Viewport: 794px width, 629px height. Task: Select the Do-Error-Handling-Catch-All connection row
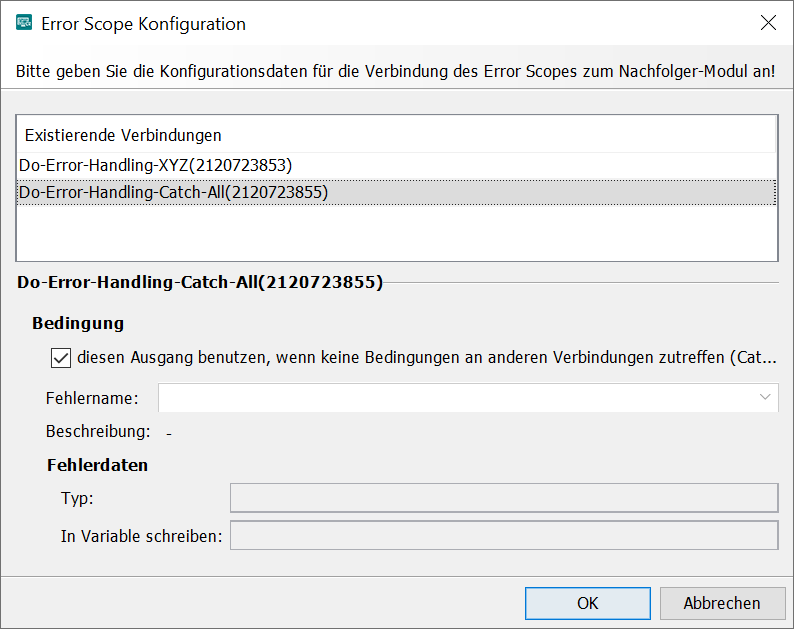pyautogui.click(x=173, y=192)
